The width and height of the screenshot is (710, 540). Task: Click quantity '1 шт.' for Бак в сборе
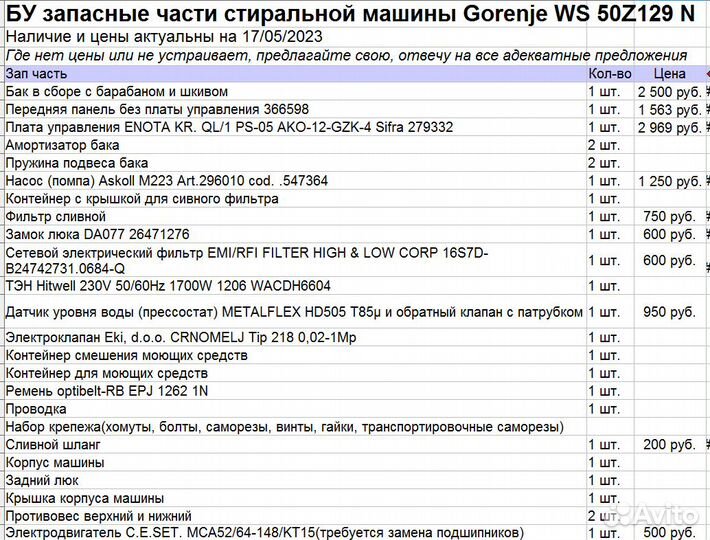click(604, 91)
